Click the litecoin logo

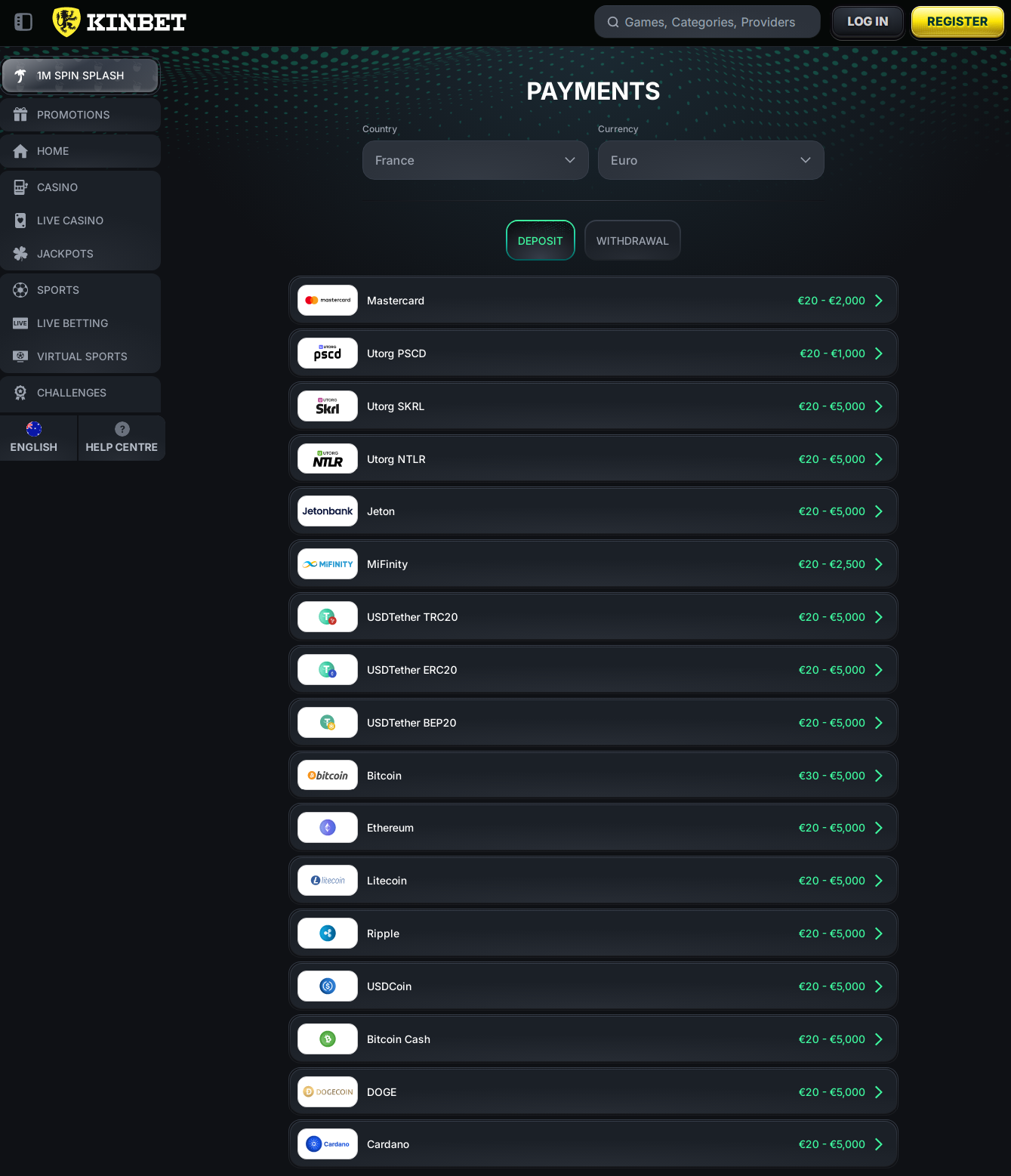[x=328, y=881]
